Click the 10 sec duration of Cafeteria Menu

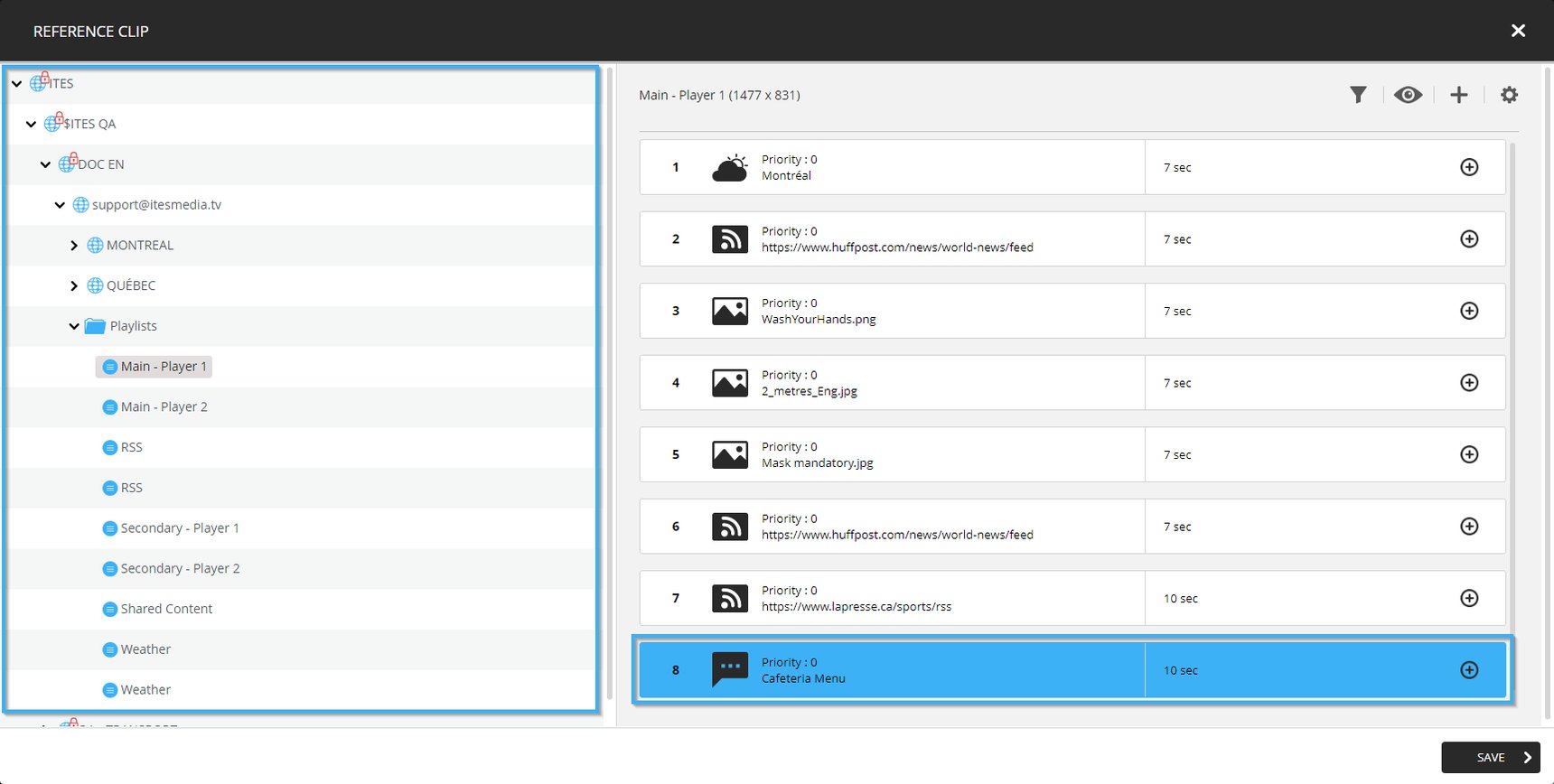(x=1180, y=670)
